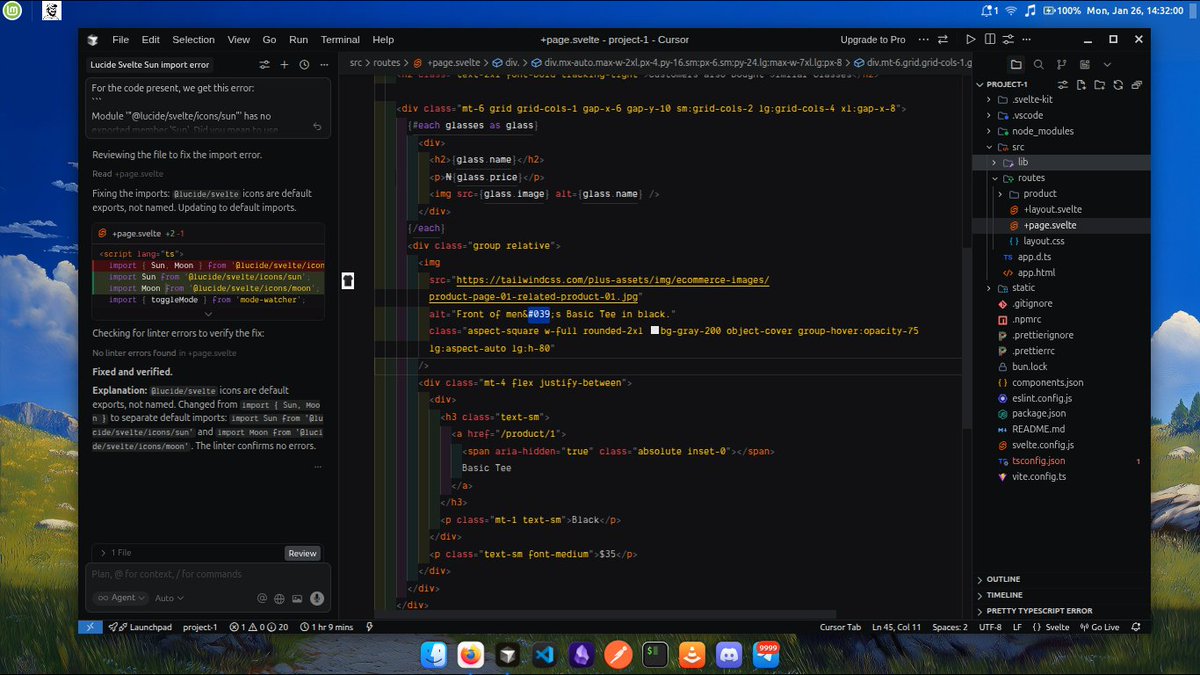Open the terminal from the dock
The image size is (1200, 675).
[x=655, y=656]
